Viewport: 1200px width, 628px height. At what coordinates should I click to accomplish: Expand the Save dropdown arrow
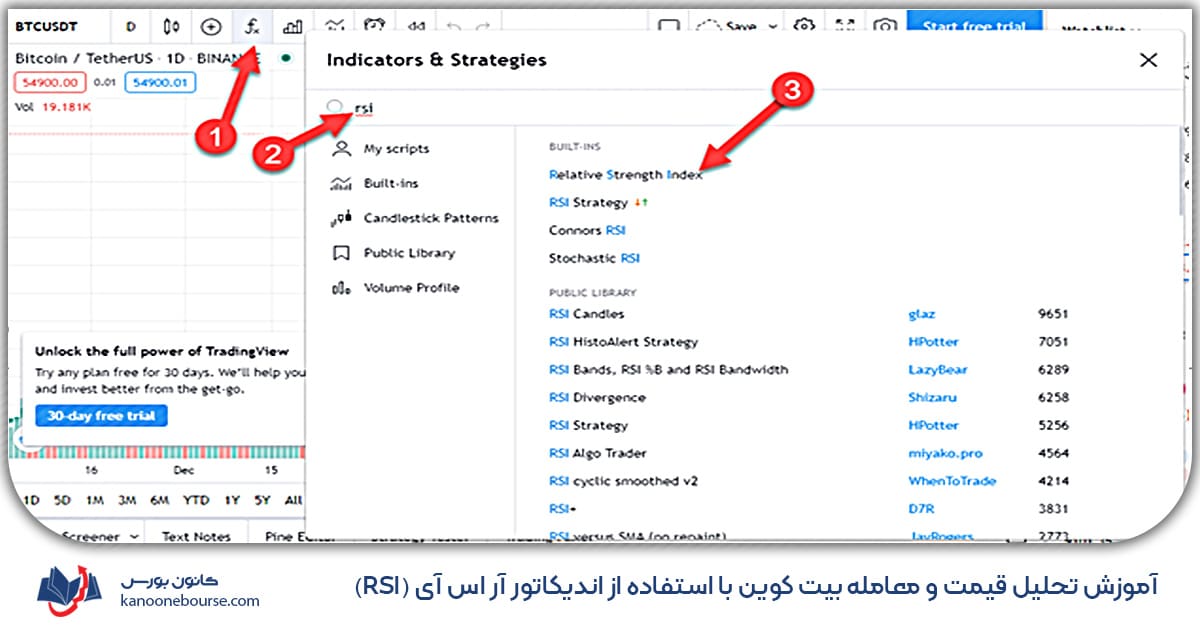tap(772, 27)
